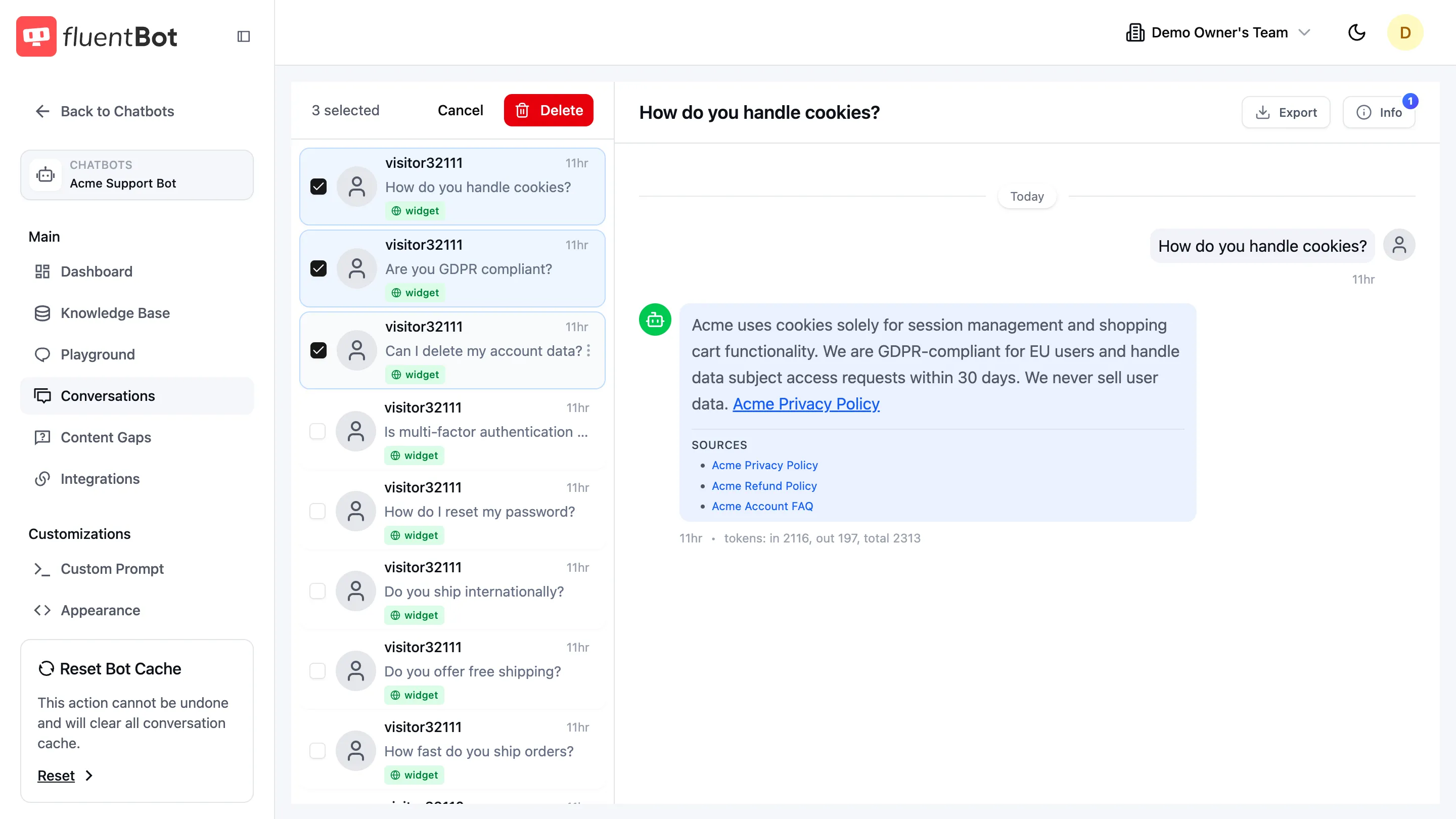Image resolution: width=1456 pixels, height=819 pixels.
Task: Cancel the conversation selection
Action: pyautogui.click(x=460, y=110)
